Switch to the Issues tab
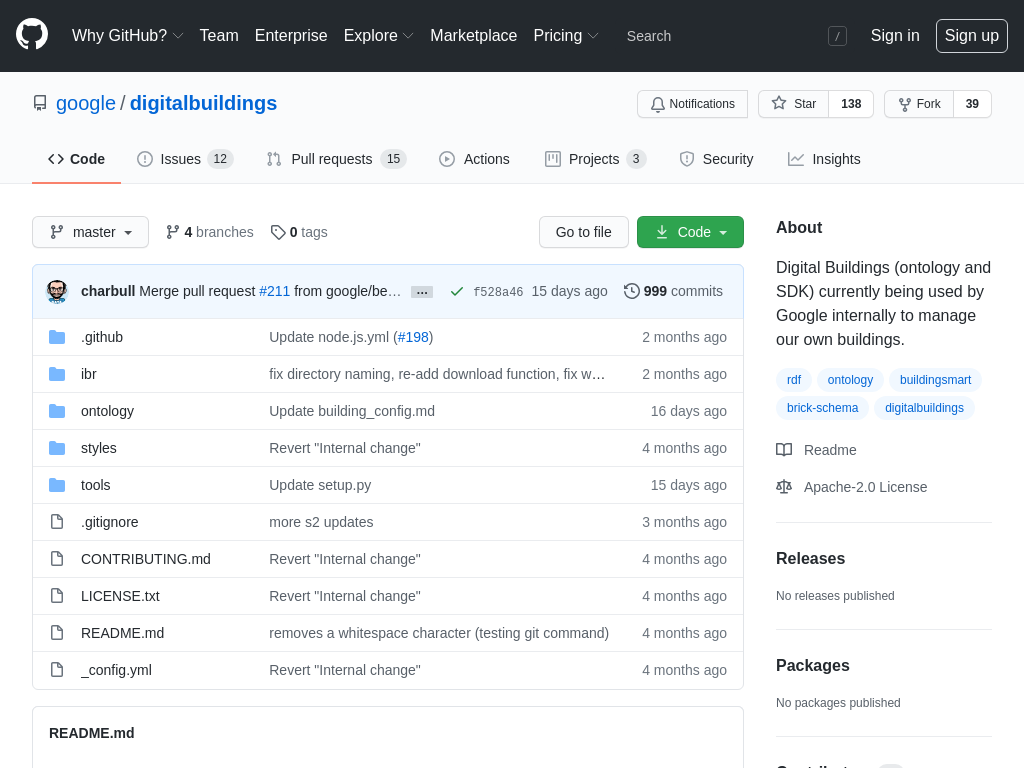 (185, 159)
